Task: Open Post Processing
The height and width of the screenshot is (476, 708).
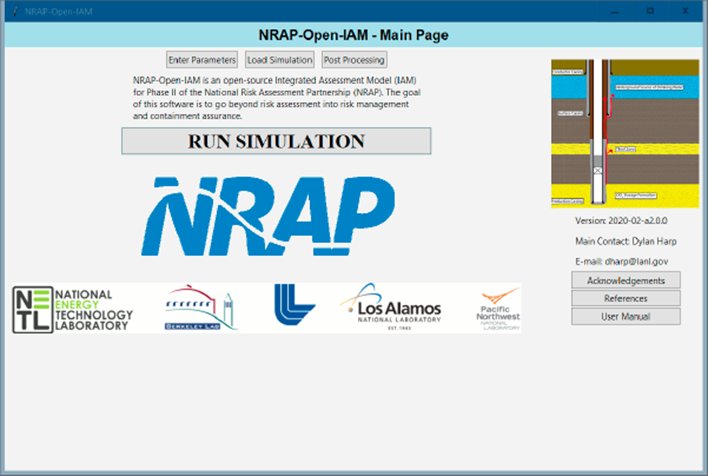Action: (x=354, y=60)
